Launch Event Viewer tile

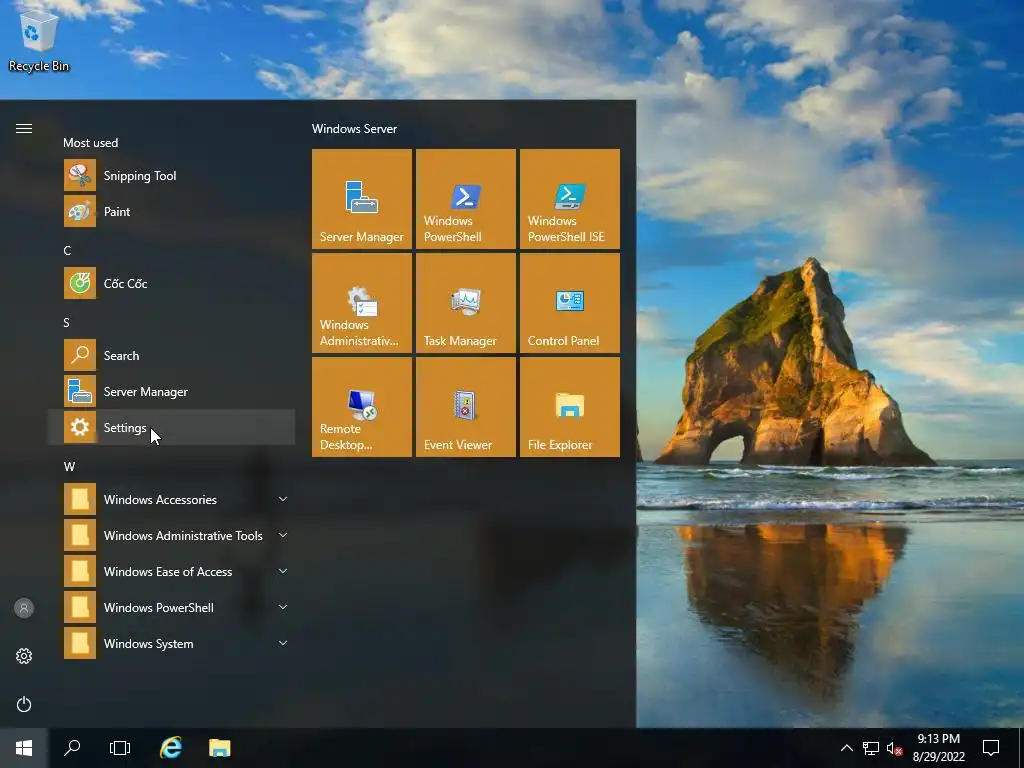466,406
